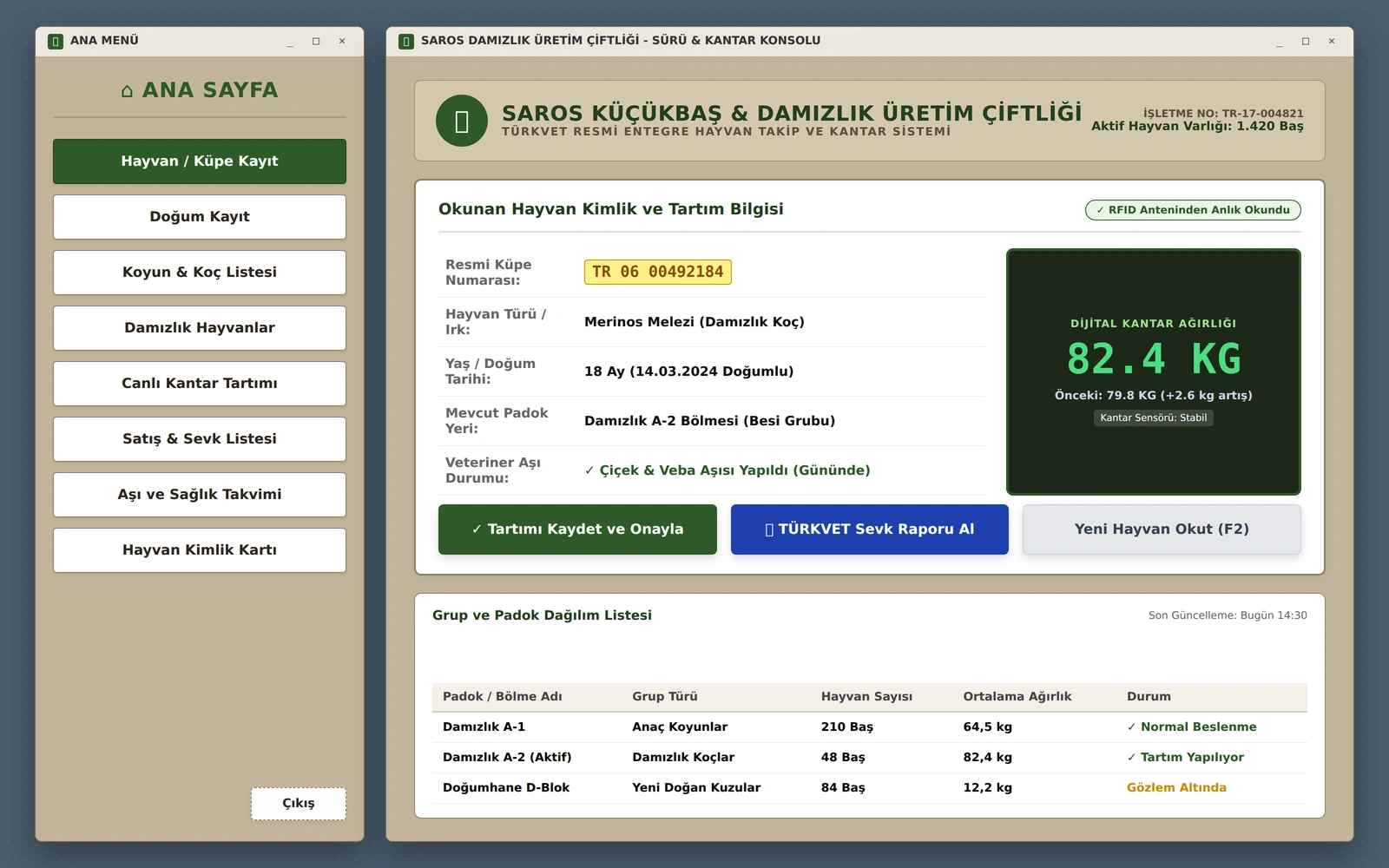Minimize the Sürü & Kantar Konsolu window
This screenshot has height=868, width=1389.
click(x=1280, y=41)
